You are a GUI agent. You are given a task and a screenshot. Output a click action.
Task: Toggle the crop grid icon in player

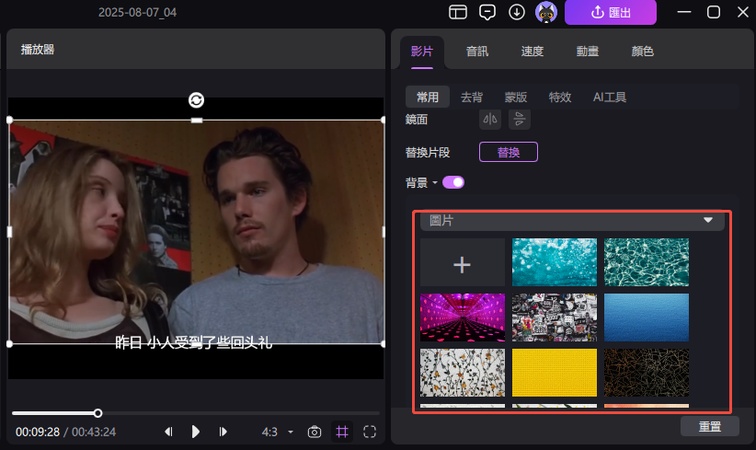(342, 432)
